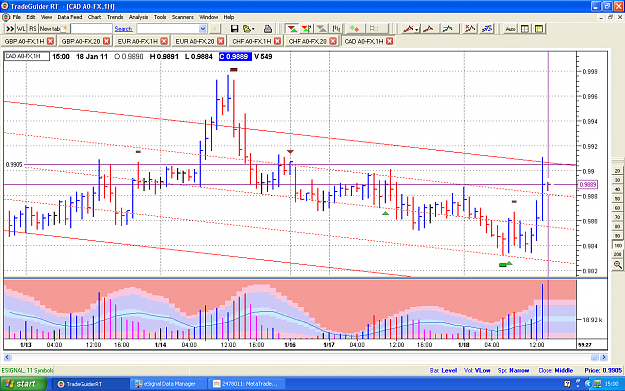Open the Data Feed menu
625x391 pixels.
(70, 17)
